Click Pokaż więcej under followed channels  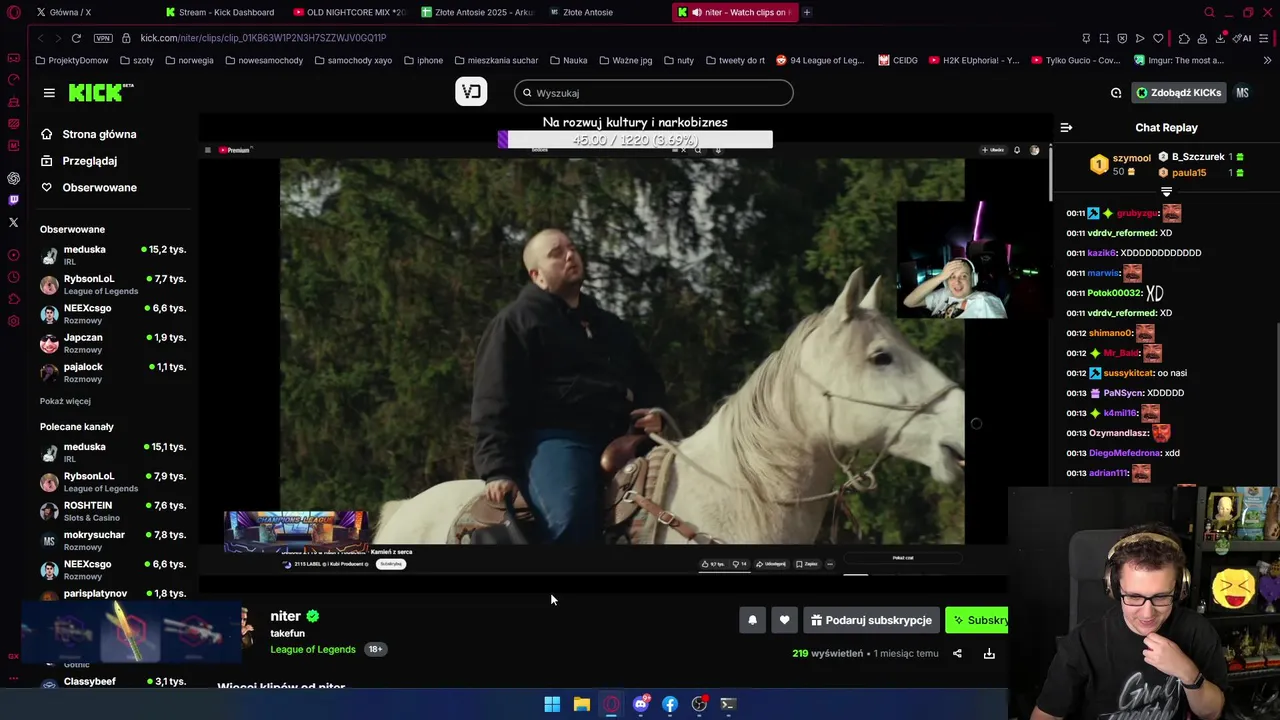pos(65,401)
